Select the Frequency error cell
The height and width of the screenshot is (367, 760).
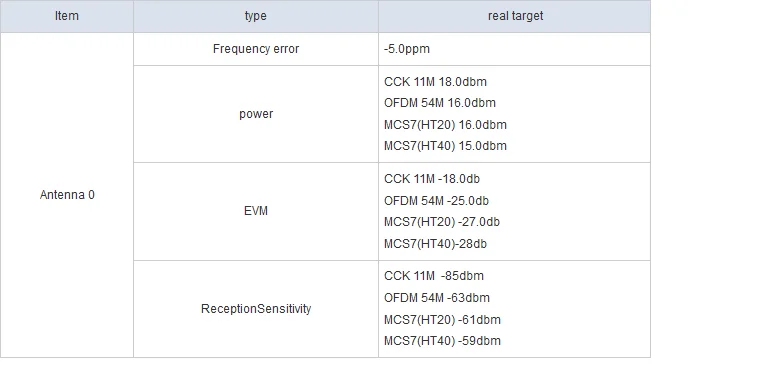tap(256, 49)
